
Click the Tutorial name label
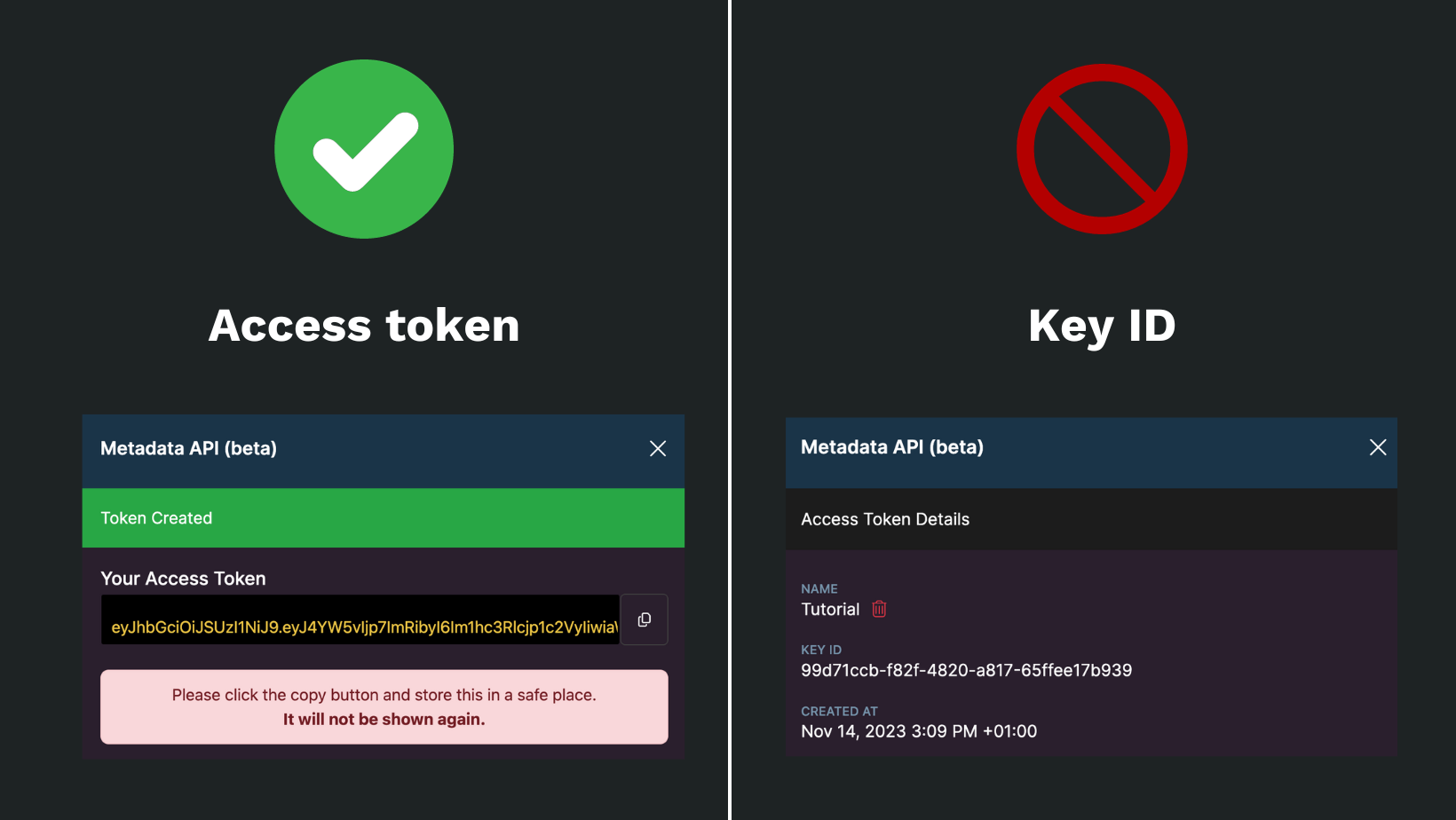coord(830,610)
